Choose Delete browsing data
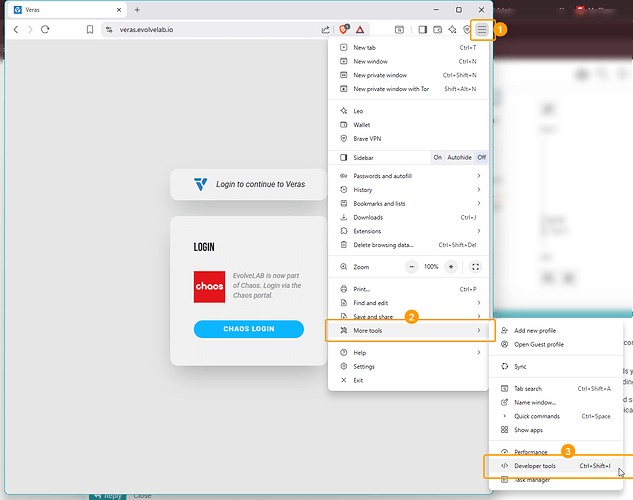633x500 pixels. [x=409, y=245]
